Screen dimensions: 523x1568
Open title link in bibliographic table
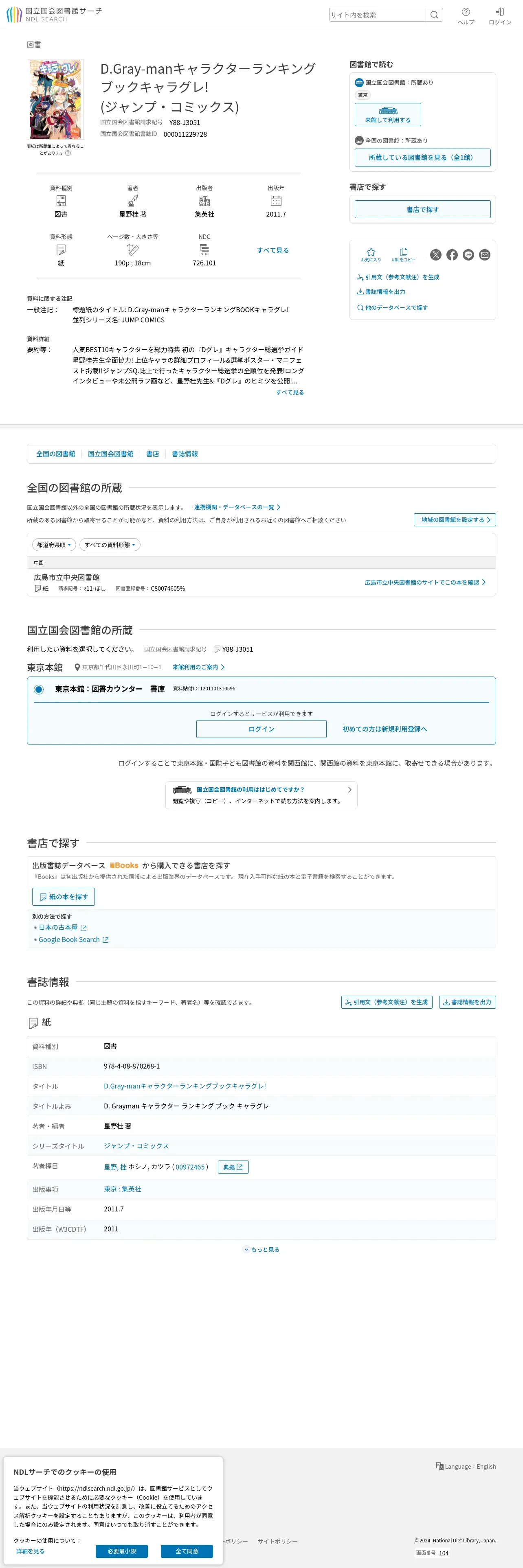[x=185, y=1086]
